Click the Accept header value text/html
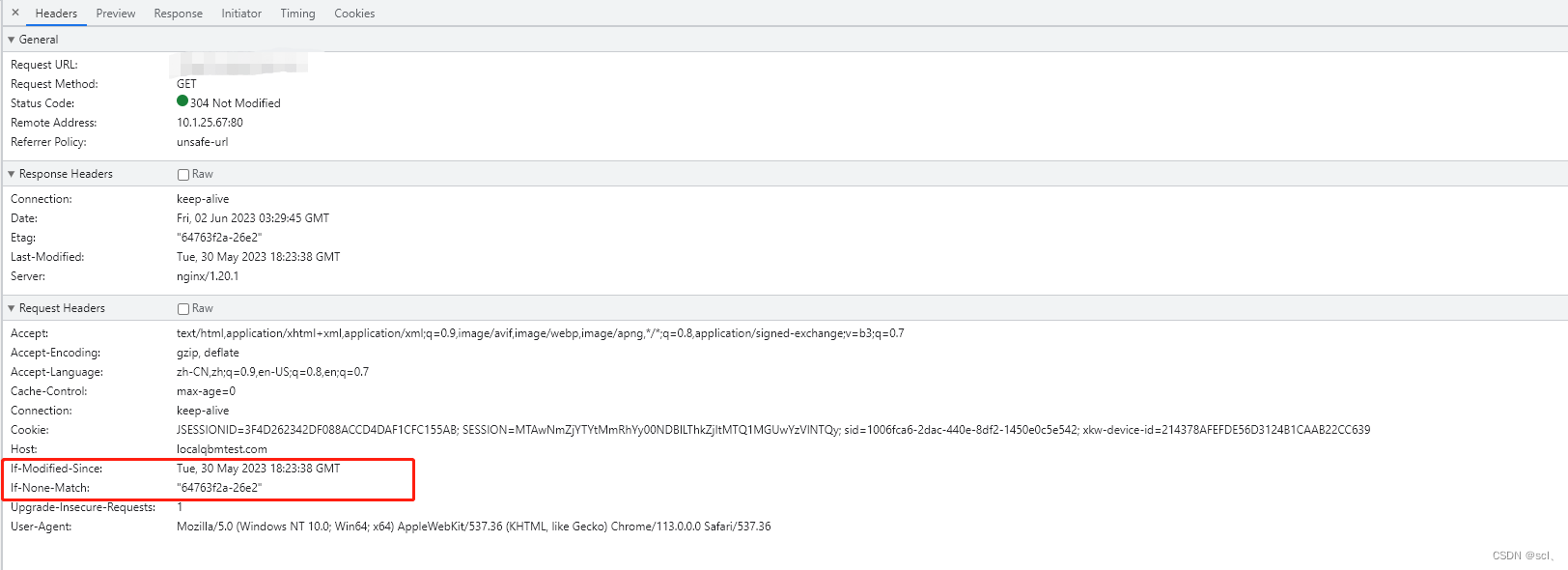 [541, 333]
